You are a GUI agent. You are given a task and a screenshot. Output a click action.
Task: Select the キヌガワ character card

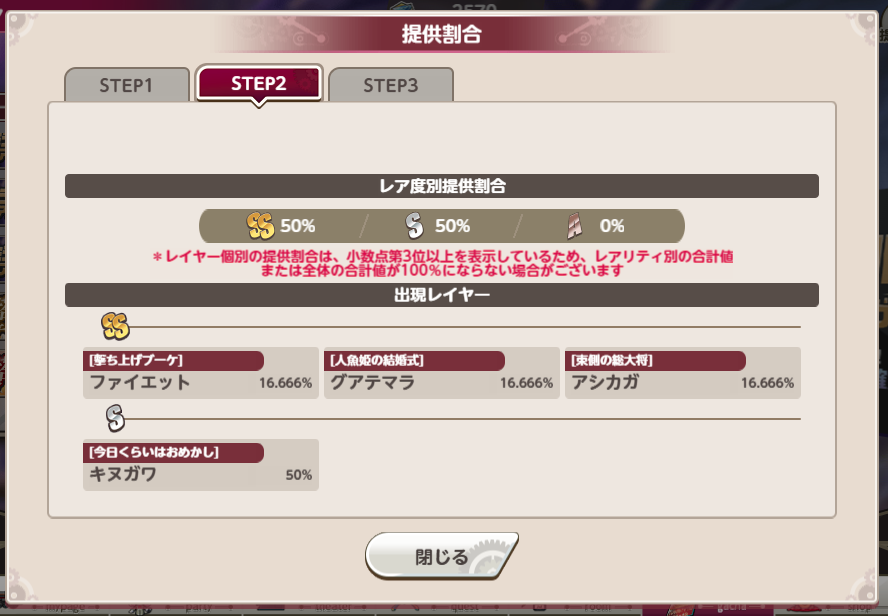pyautogui.click(x=201, y=465)
